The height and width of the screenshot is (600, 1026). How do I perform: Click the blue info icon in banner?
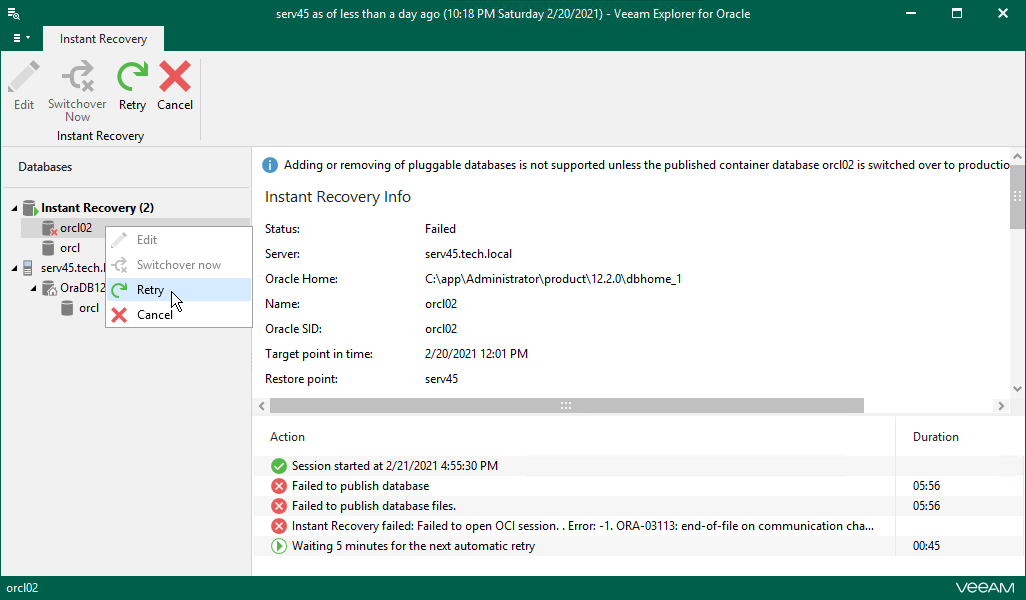point(270,165)
